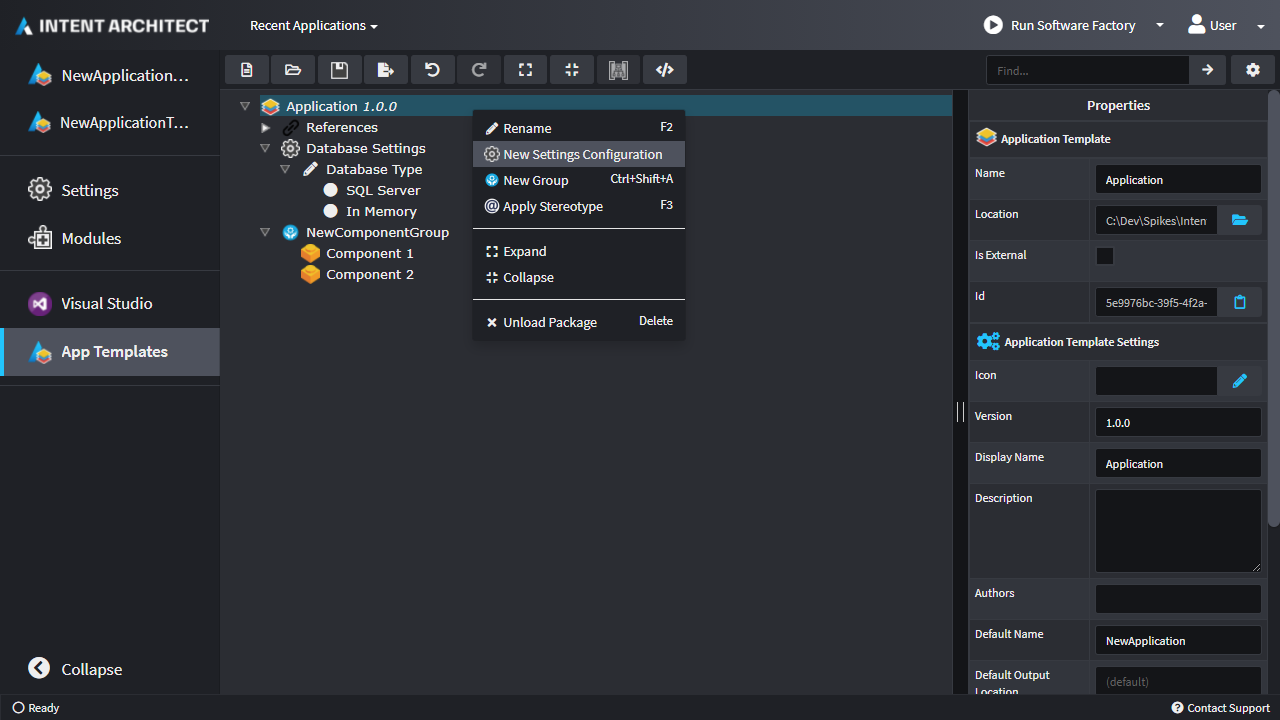
Task: Choose New Settings Configuration menu item
Action: (x=582, y=154)
